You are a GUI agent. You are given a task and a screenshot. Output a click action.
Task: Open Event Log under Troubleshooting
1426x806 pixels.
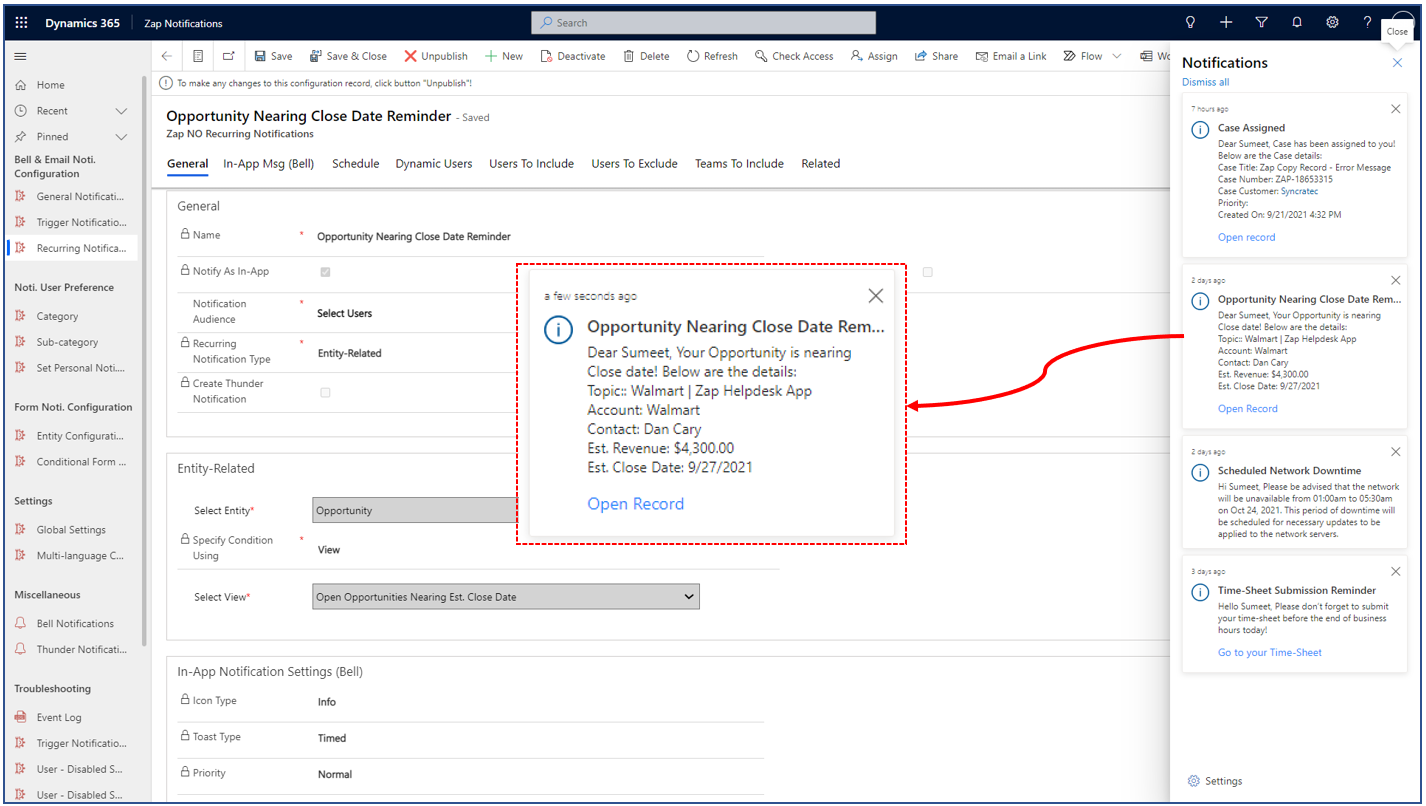coord(59,718)
